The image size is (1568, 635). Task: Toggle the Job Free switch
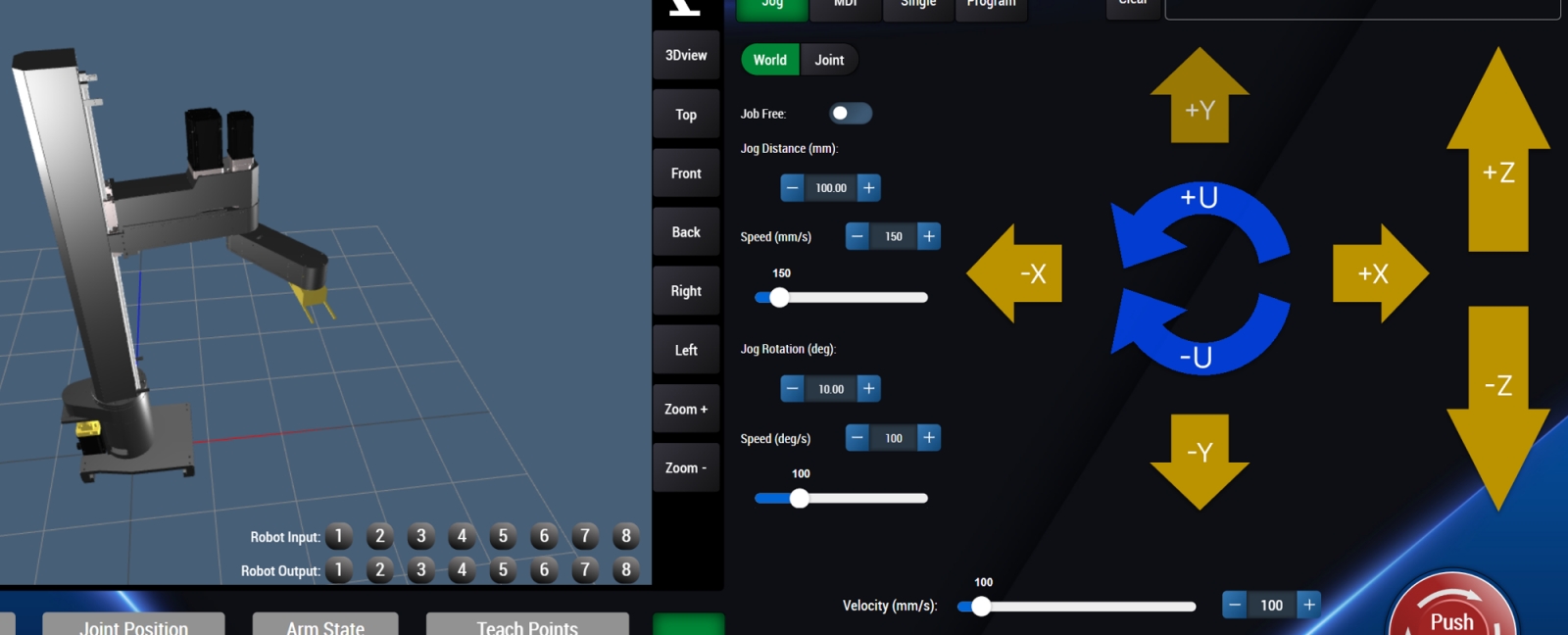850,114
